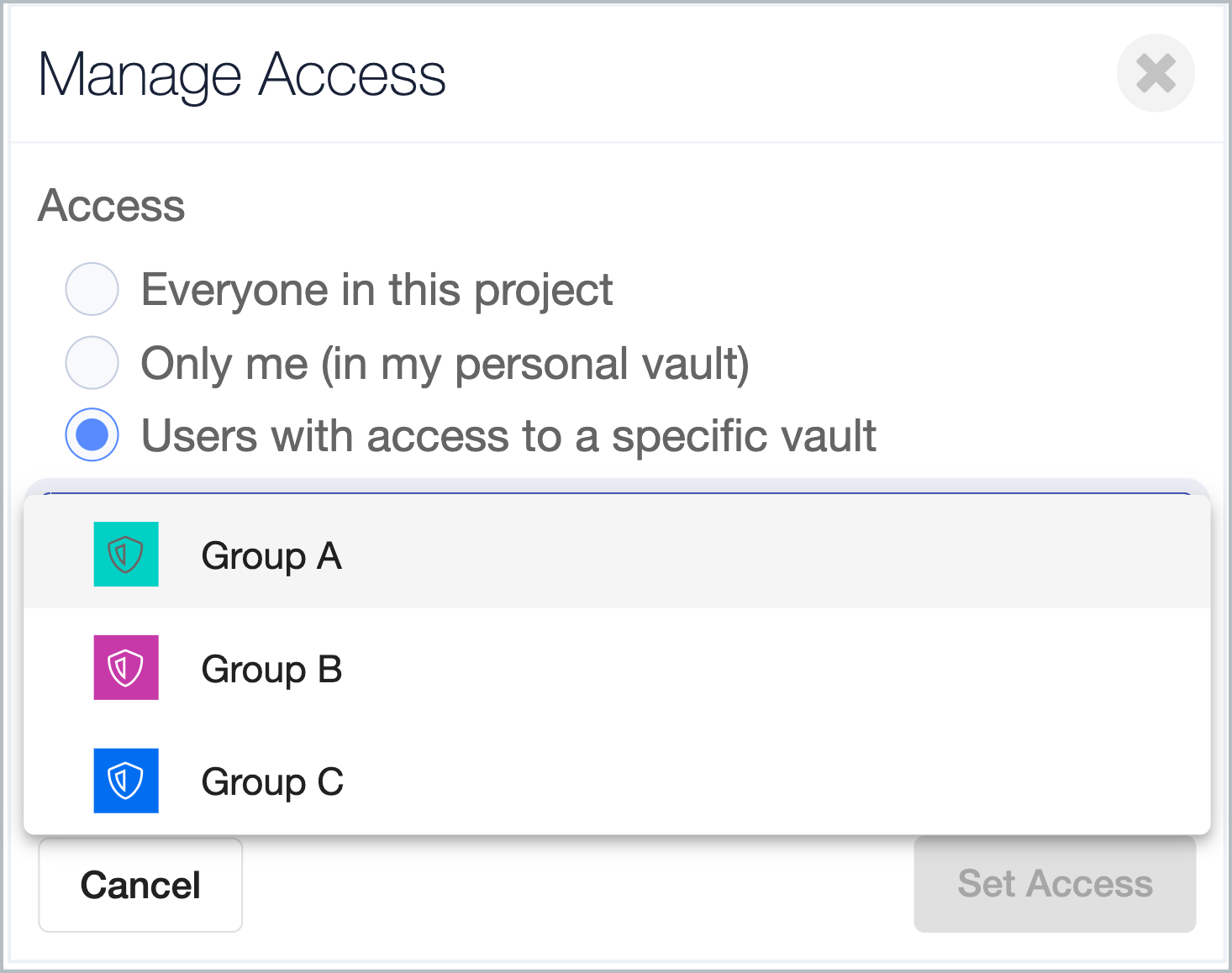The height and width of the screenshot is (973, 1232).
Task: Click the empty area of the Group C row
Action: pos(756,781)
